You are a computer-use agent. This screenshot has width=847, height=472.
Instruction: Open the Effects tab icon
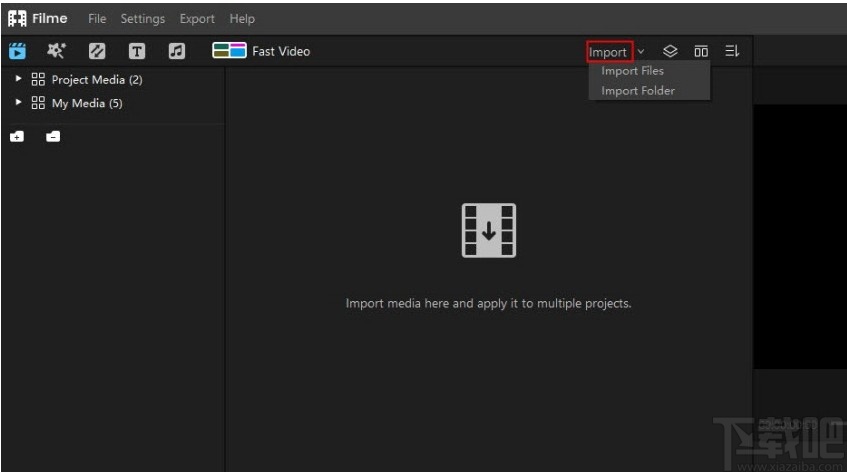coord(56,51)
